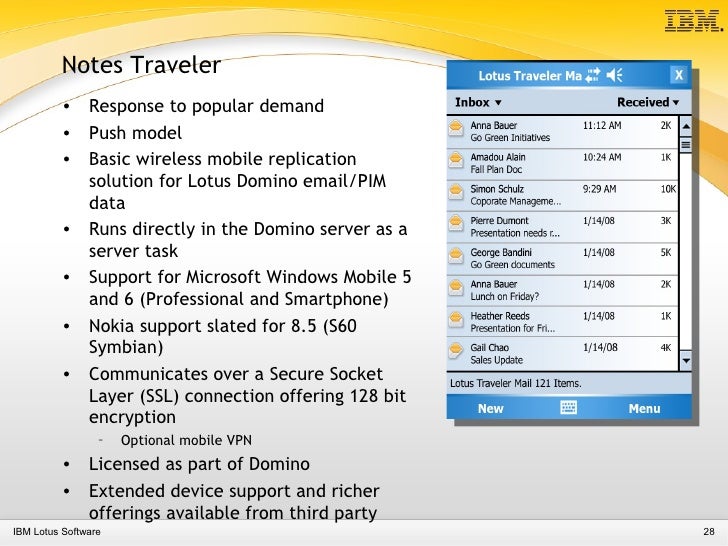
Task: Open email from Heather Reeds
Action: coord(500,316)
